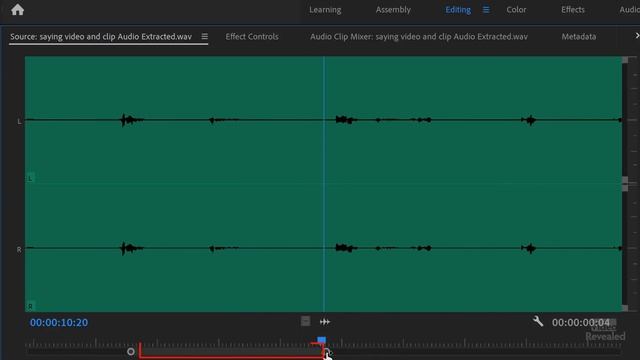Click the left circular zoom bar handle

click(x=131, y=351)
